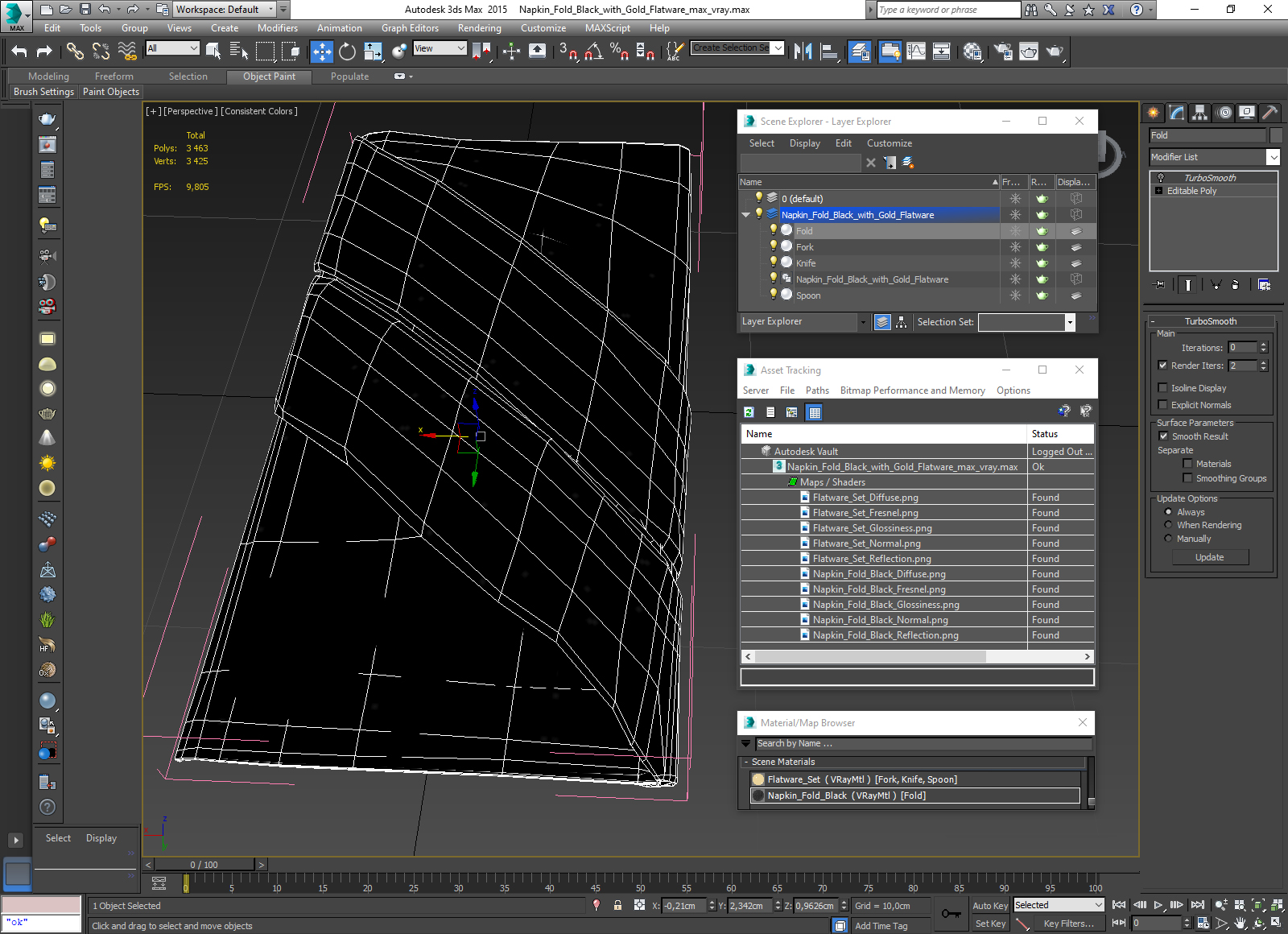Click the Update button in TurboSmooth
1288x934 pixels.
1209,557
